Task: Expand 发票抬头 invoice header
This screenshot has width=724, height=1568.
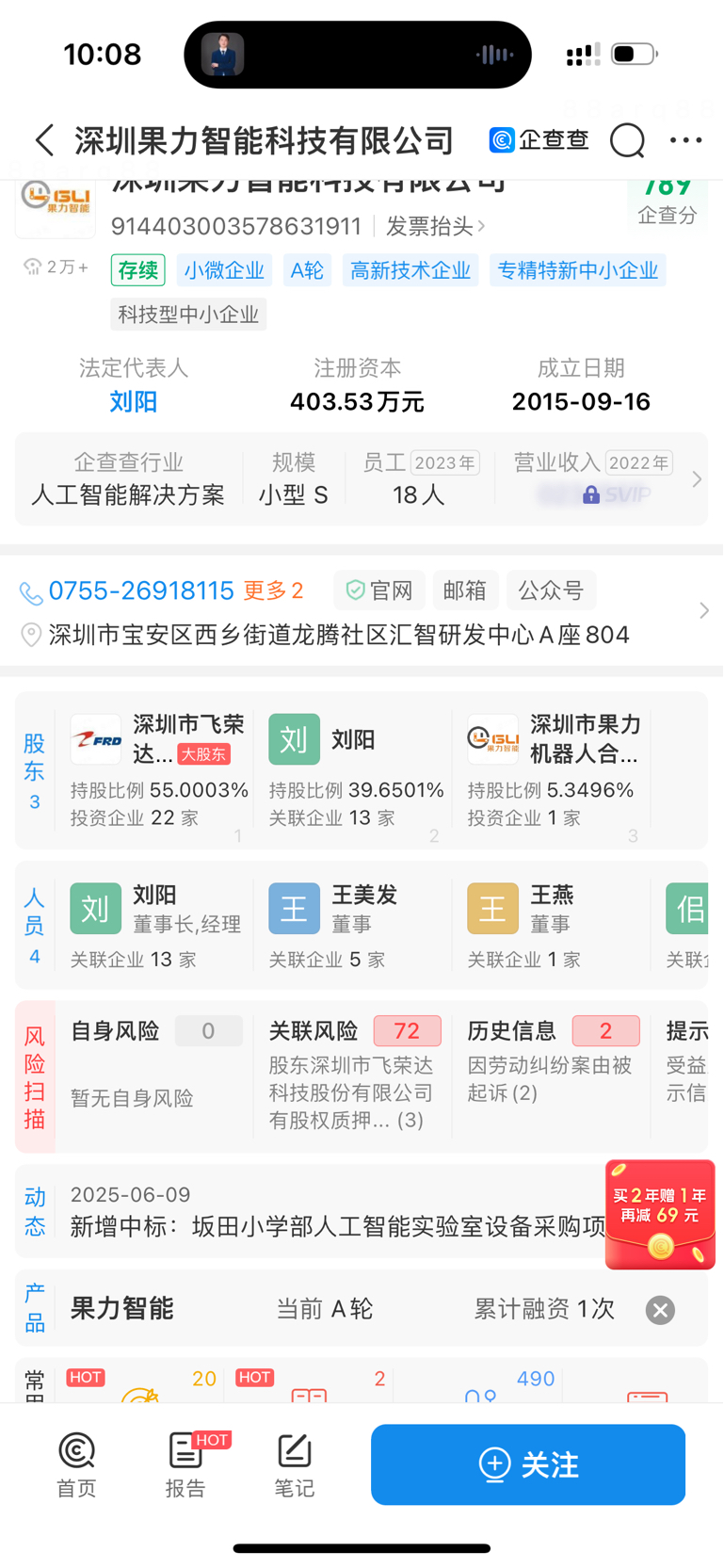Action: click(436, 226)
